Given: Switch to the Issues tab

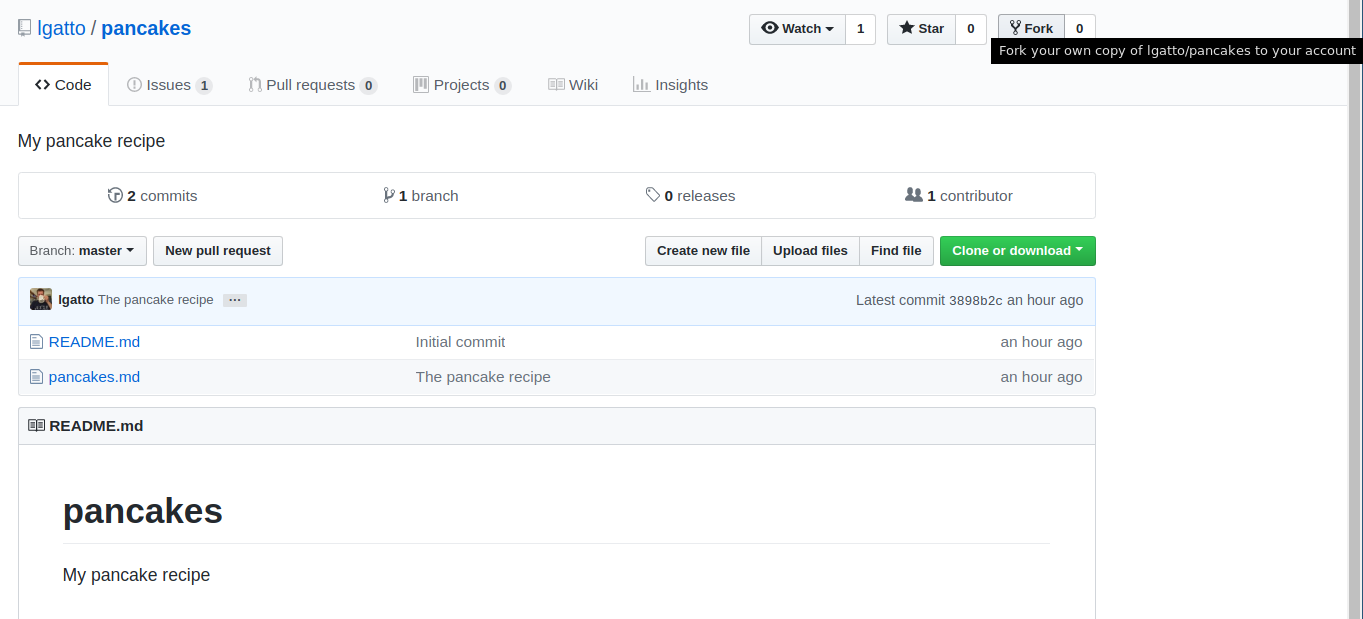Looking at the screenshot, I should (x=169, y=84).
